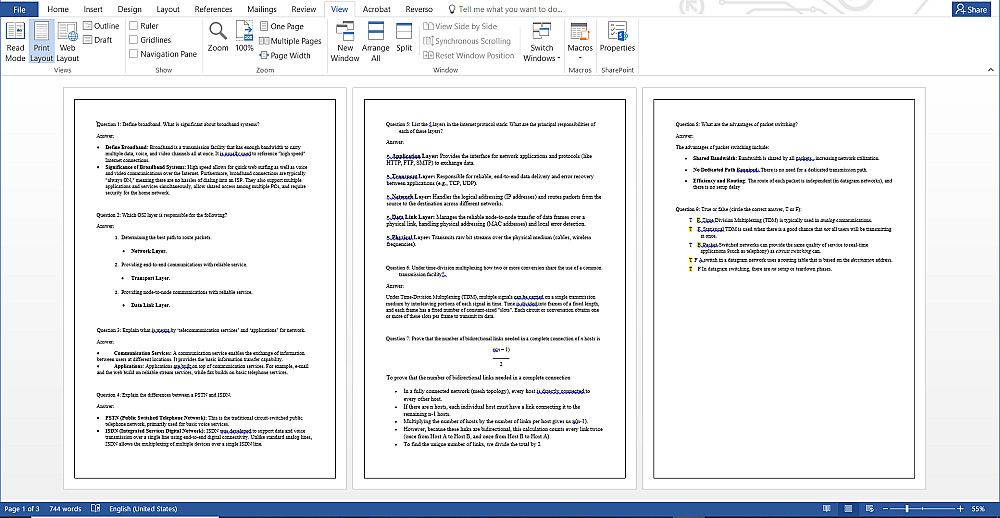Screen dimensions: 1000x518
Task: Click Reset Window Position
Action: click(469, 56)
